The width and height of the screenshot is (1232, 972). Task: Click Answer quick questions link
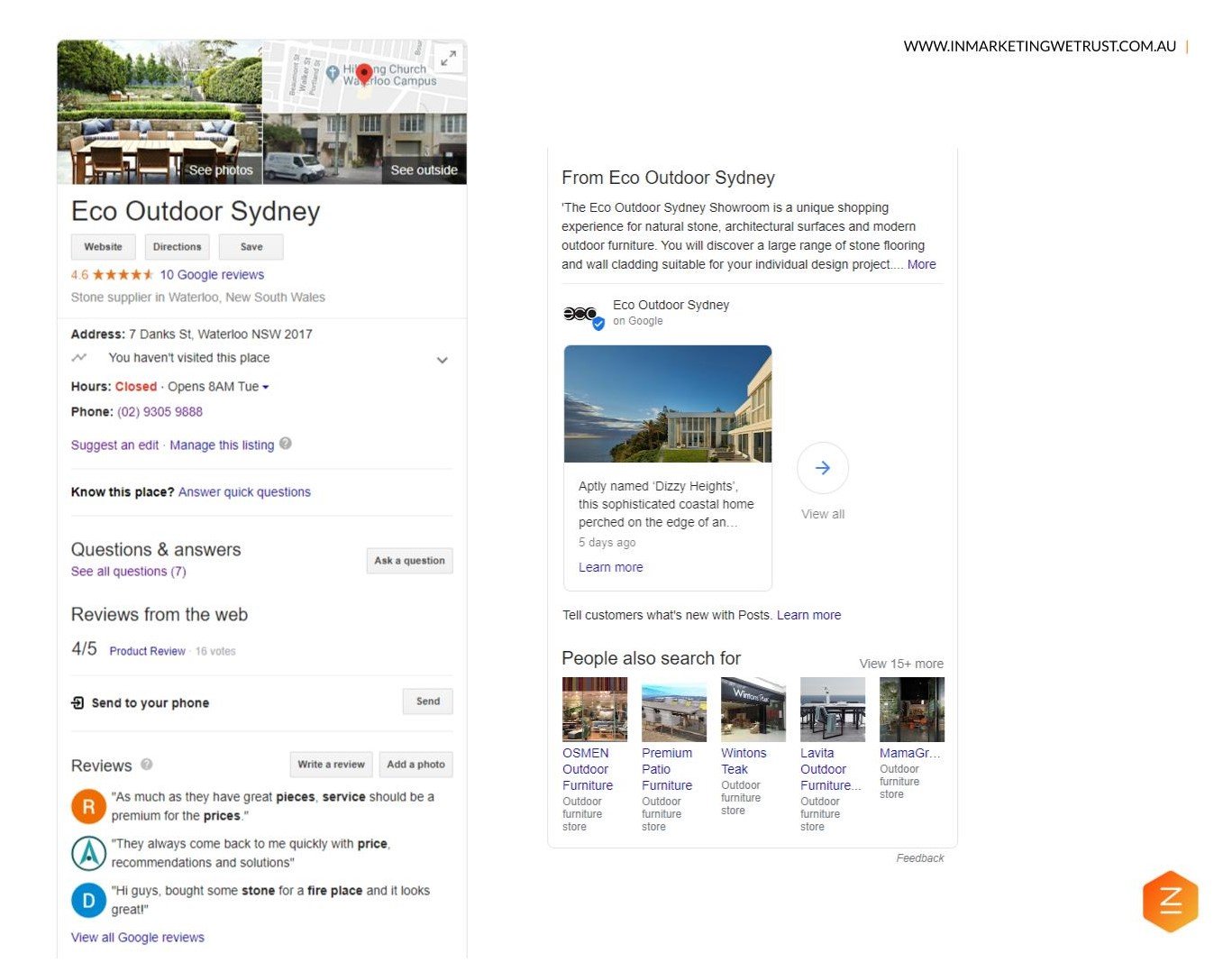pos(244,492)
